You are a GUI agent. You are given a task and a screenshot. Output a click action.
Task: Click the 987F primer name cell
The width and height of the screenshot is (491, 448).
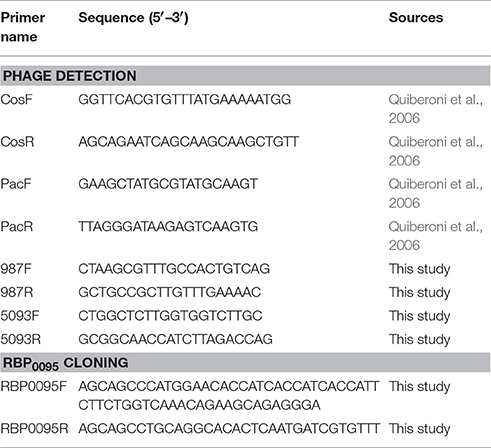[16, 269]
